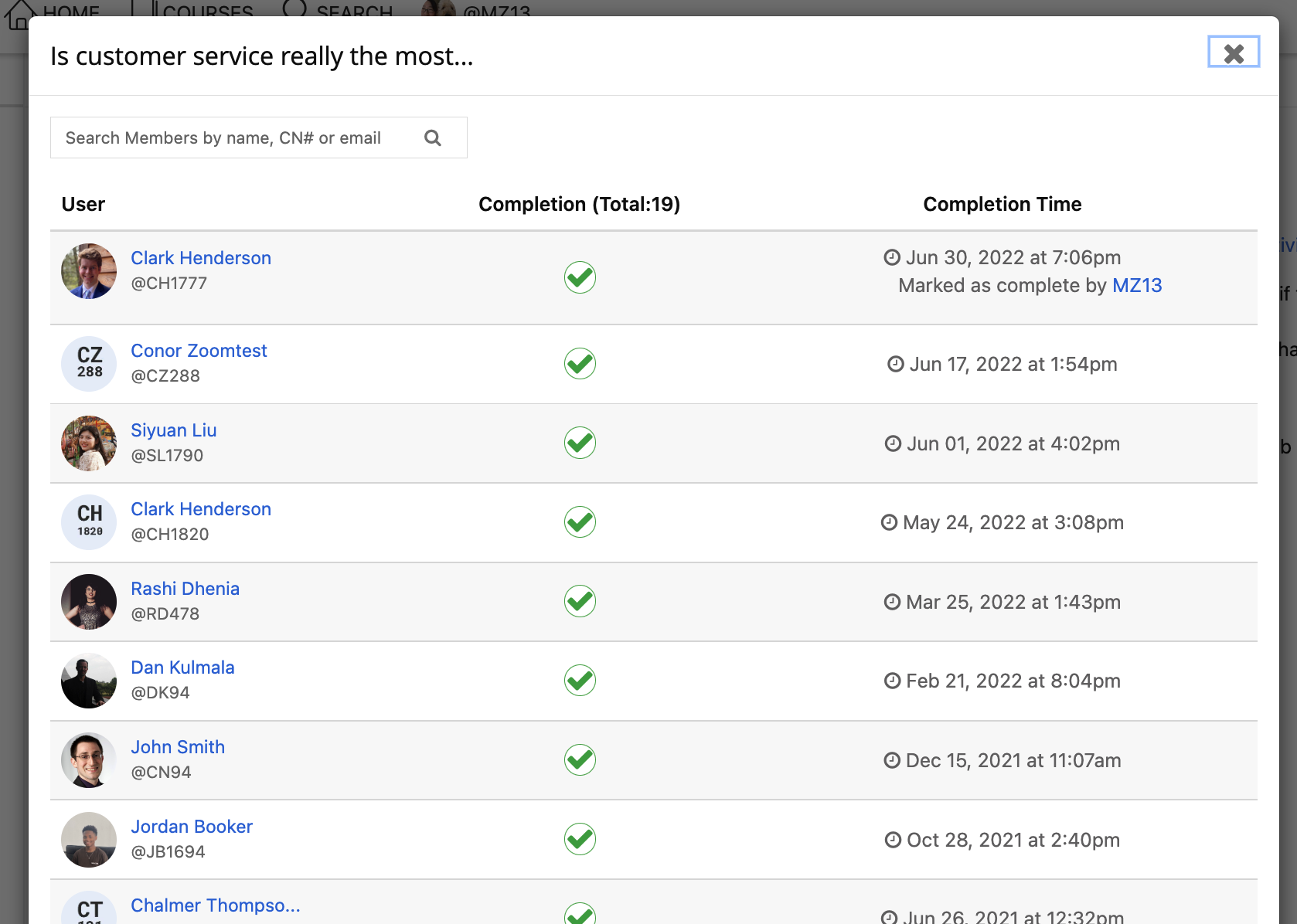The height and width of the screenshot is (924, 1297).
Task: Click the MZ13 link in completion note
Action: pyautogui.click(x=1137, y=285)
